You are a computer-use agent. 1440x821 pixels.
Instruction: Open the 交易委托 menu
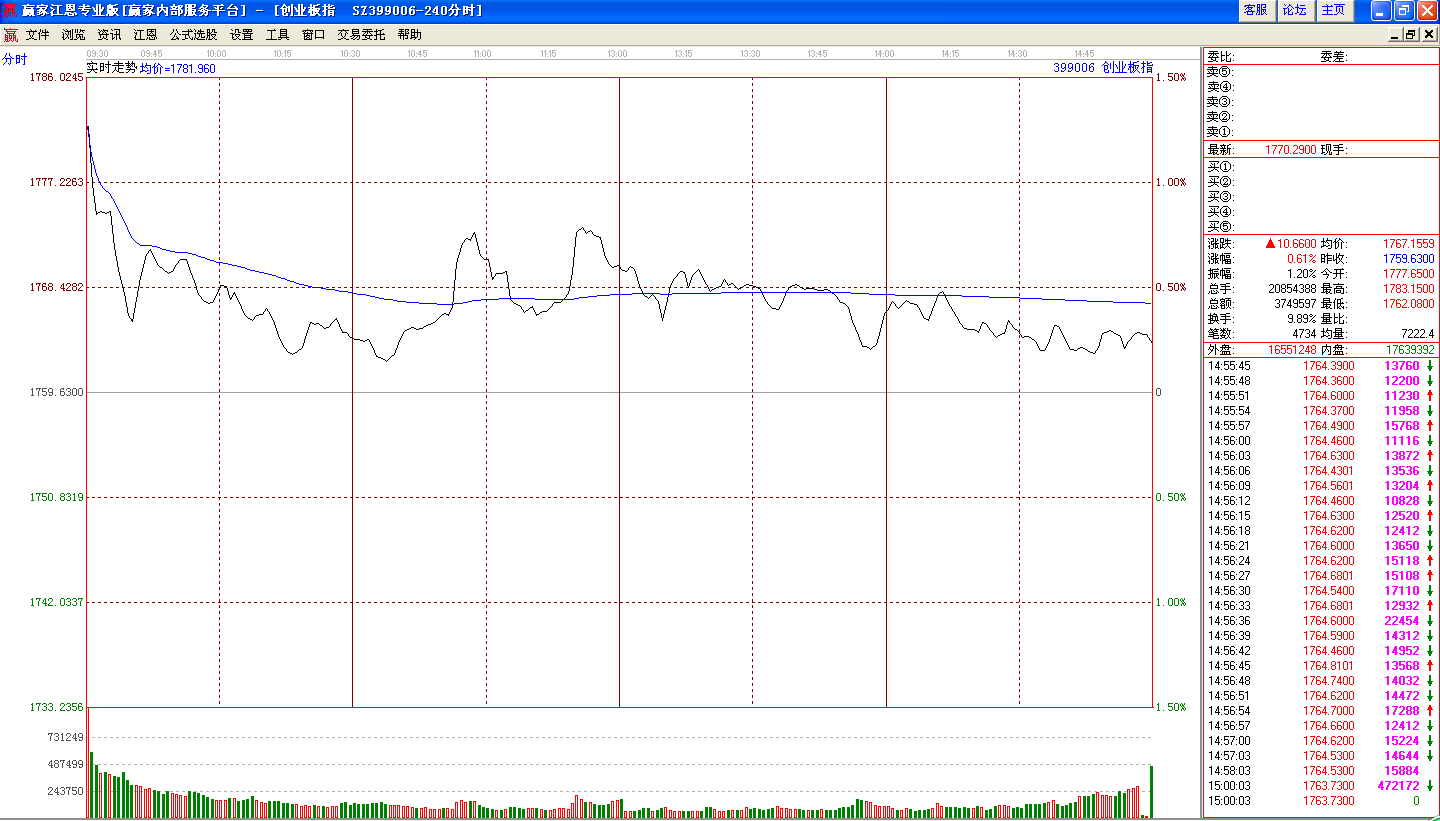click(361, 34)
